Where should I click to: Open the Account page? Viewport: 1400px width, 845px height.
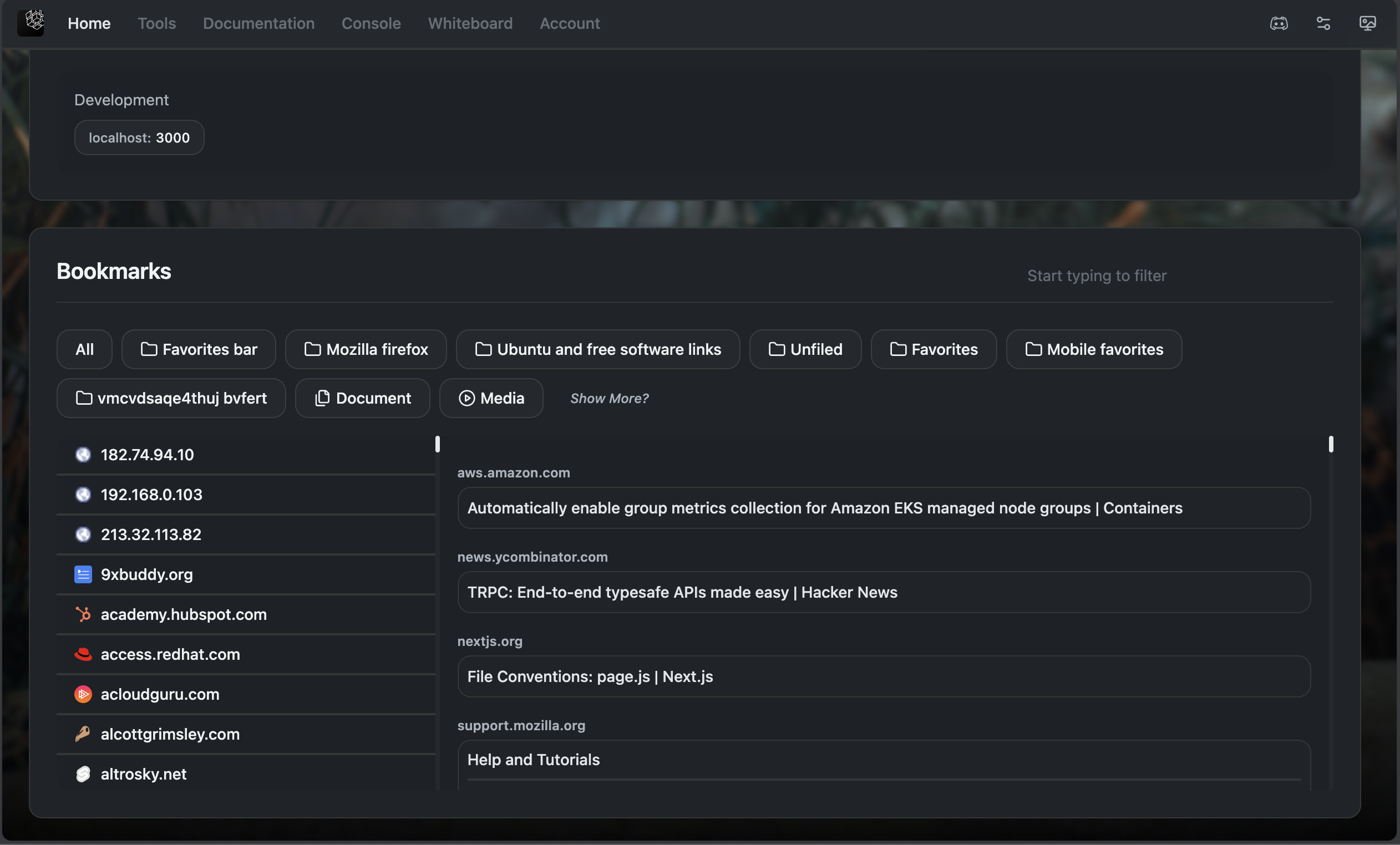tap(569, 23)
